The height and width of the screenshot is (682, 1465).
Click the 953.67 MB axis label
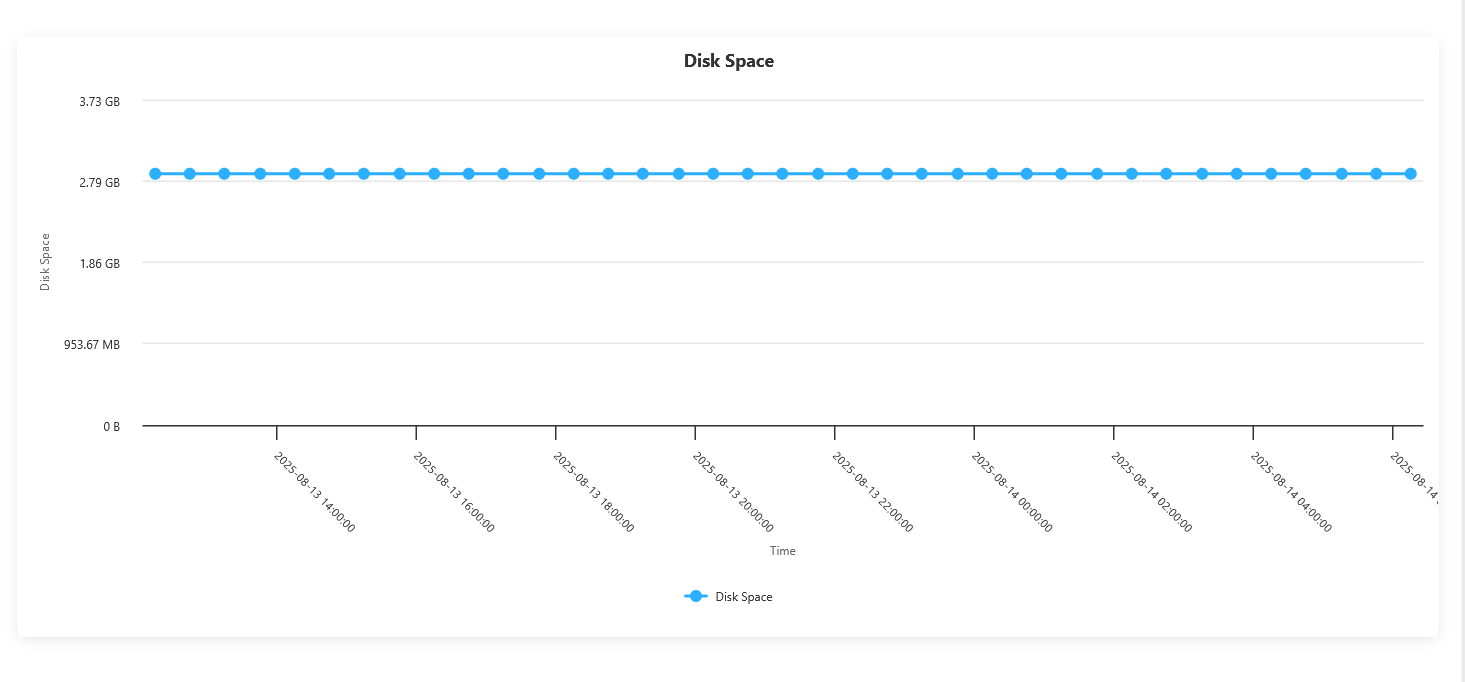92,345
